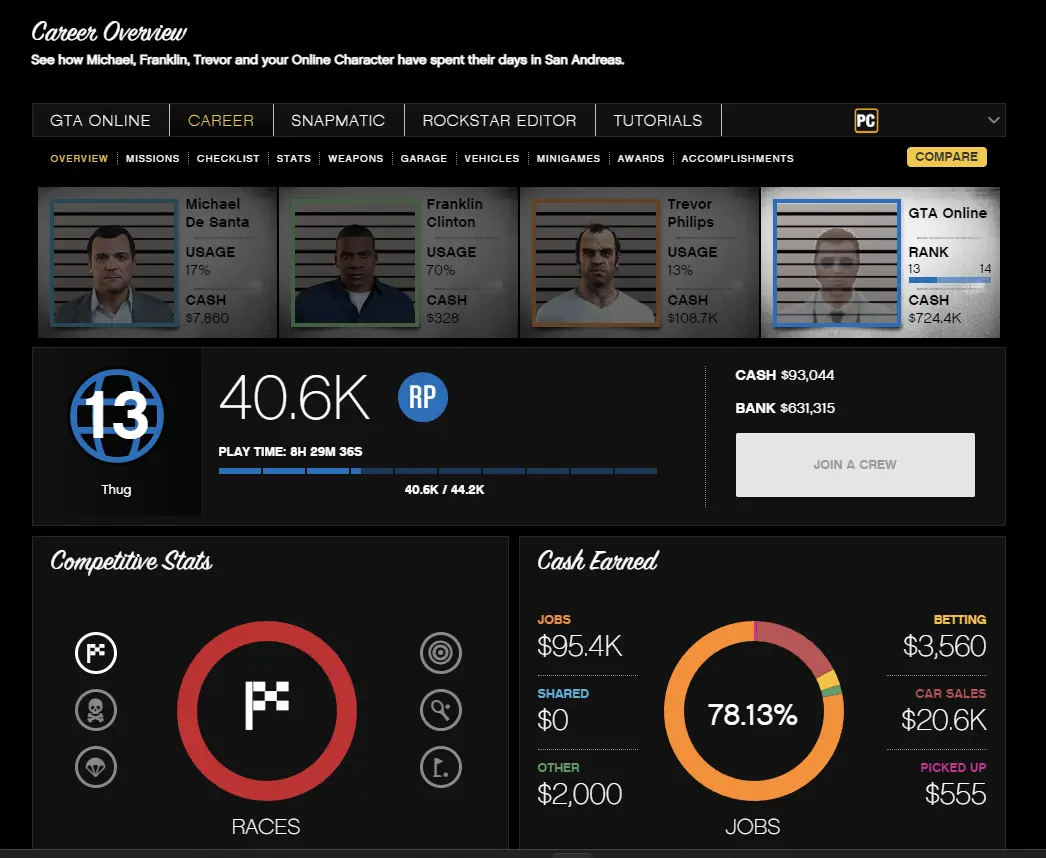Select the Golf flag stat icon
Screen dimensions: 1046x858
coord(441,767)
